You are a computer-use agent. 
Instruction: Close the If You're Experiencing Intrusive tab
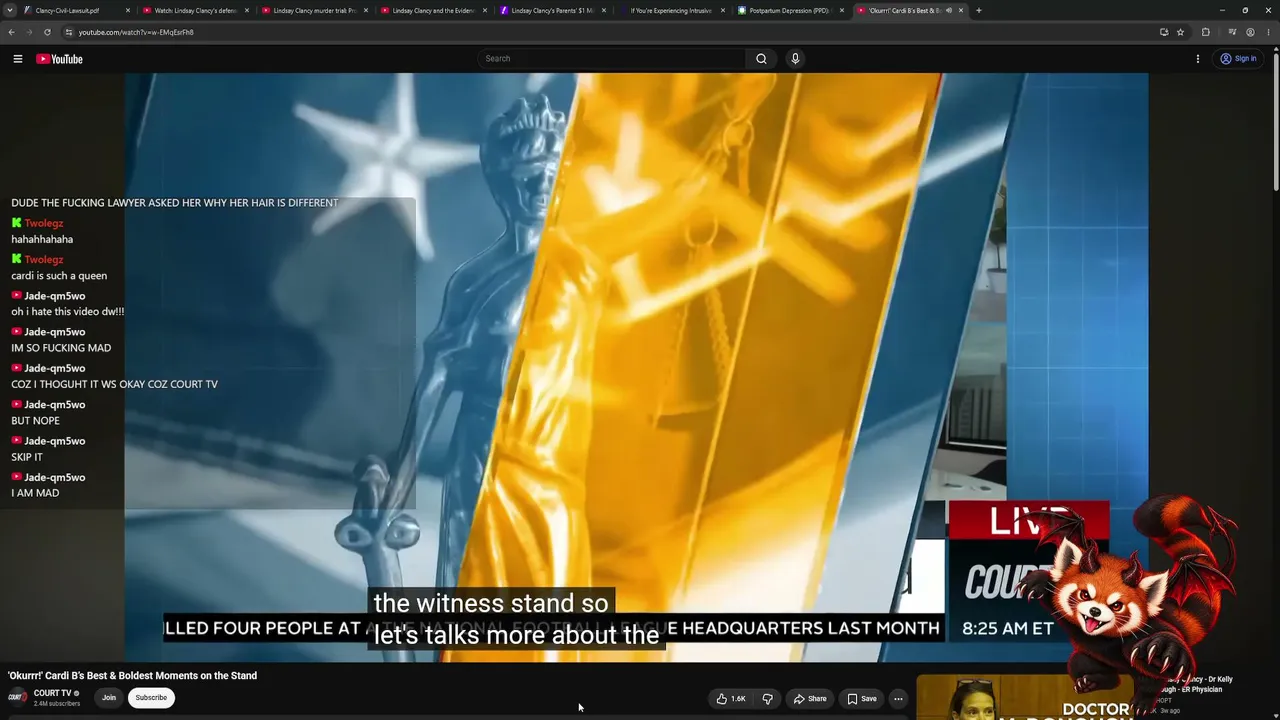pos(722,11)
